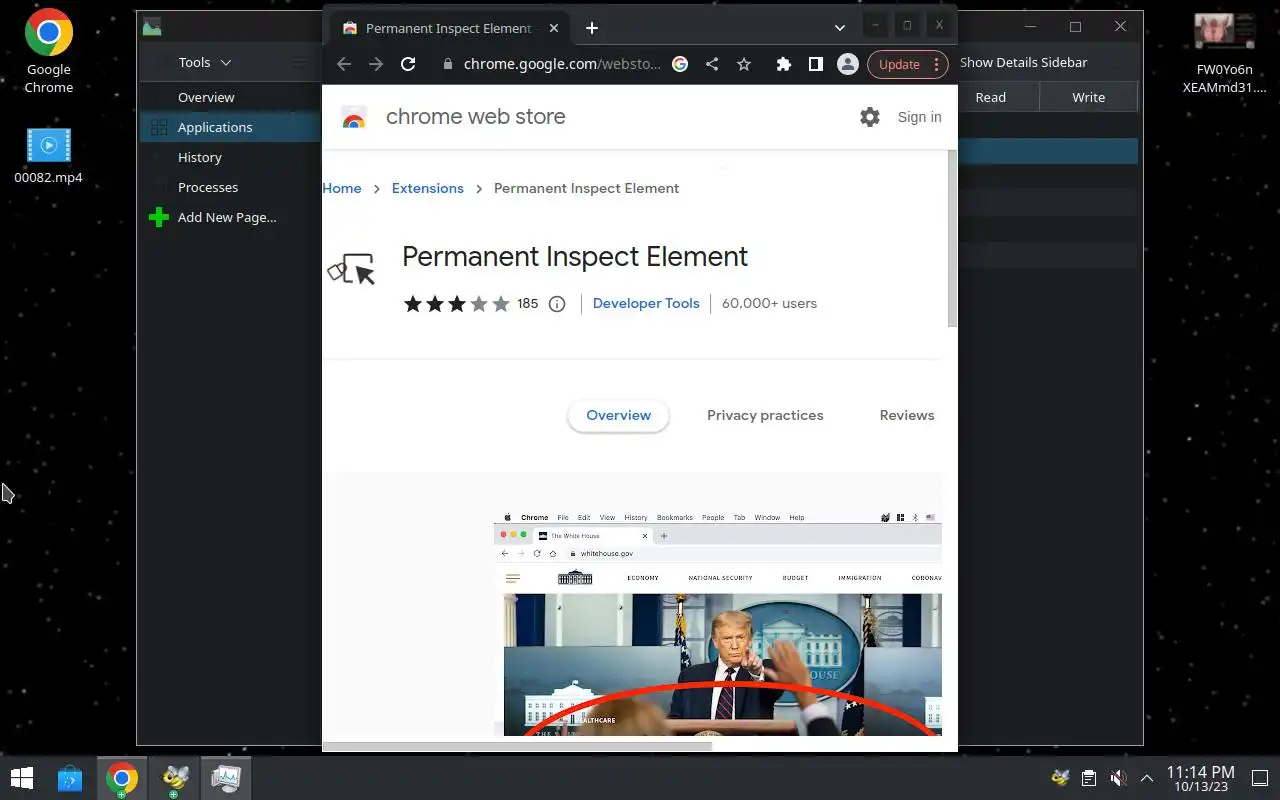Click the back arrow in Chrome toolbar
The image size is (1280, 800).
tap(344, 64)
